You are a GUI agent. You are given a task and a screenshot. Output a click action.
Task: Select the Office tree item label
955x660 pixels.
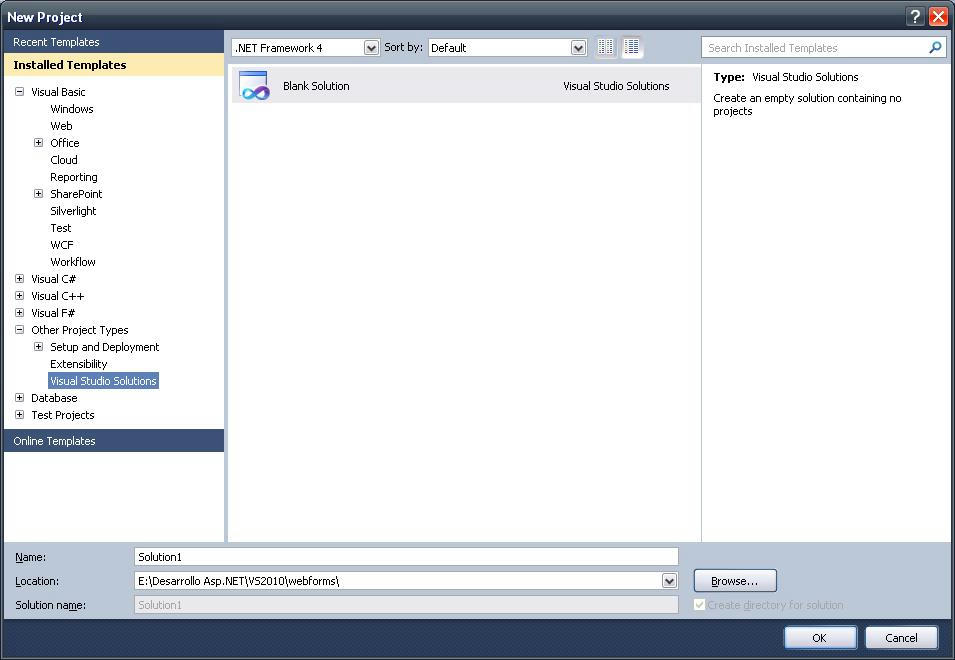coord(65,143)
